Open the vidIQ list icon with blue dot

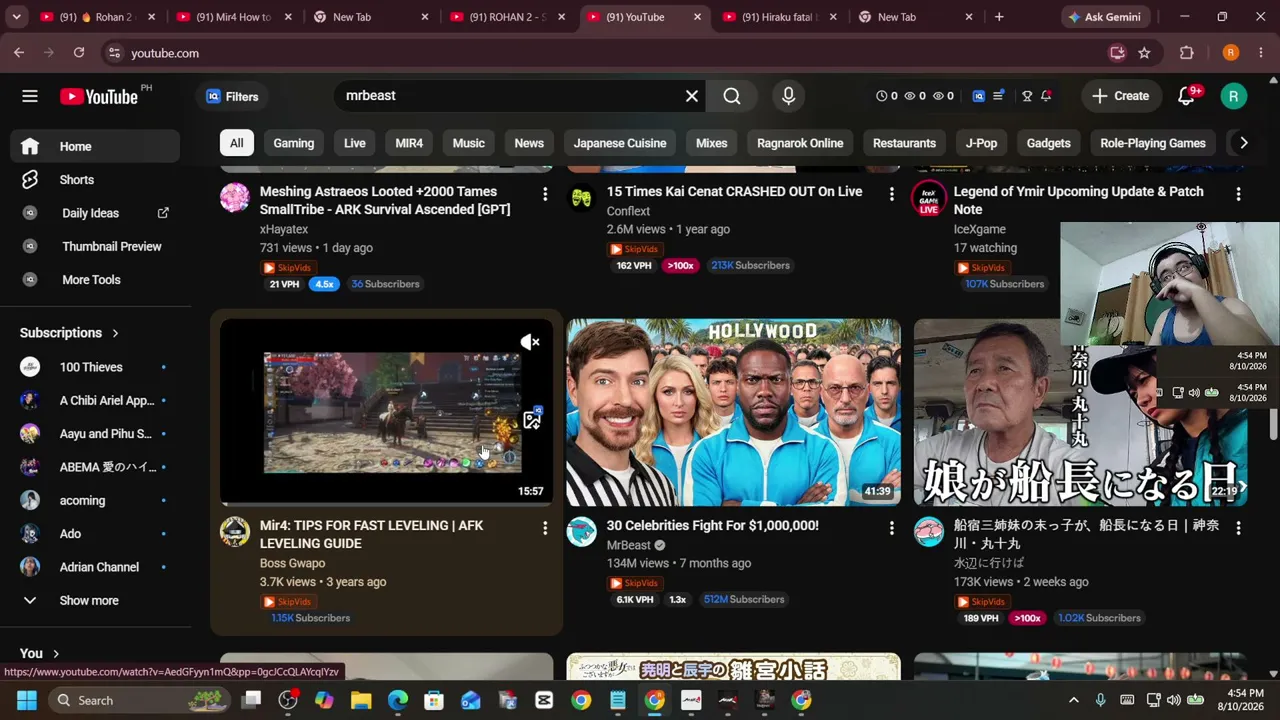point(998,96)
